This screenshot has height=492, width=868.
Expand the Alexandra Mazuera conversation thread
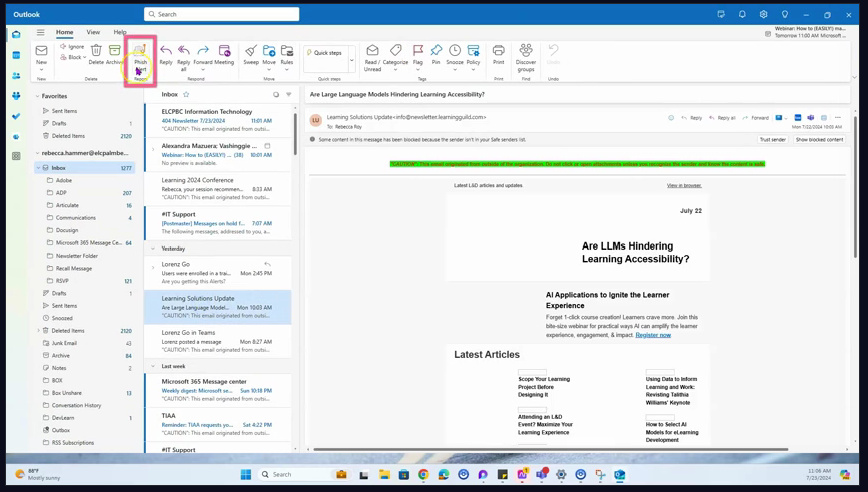coord(153,149)
